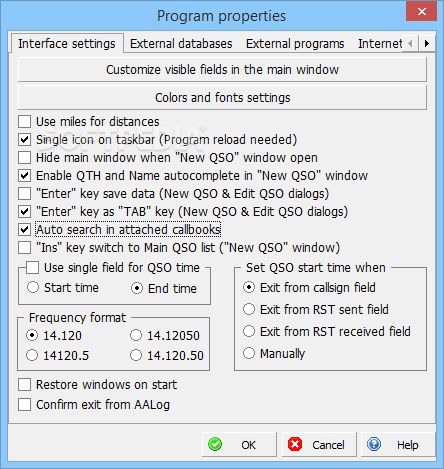Open Colors and fonts settings
This screenshot has height=469, width=444.
(222, 98)
